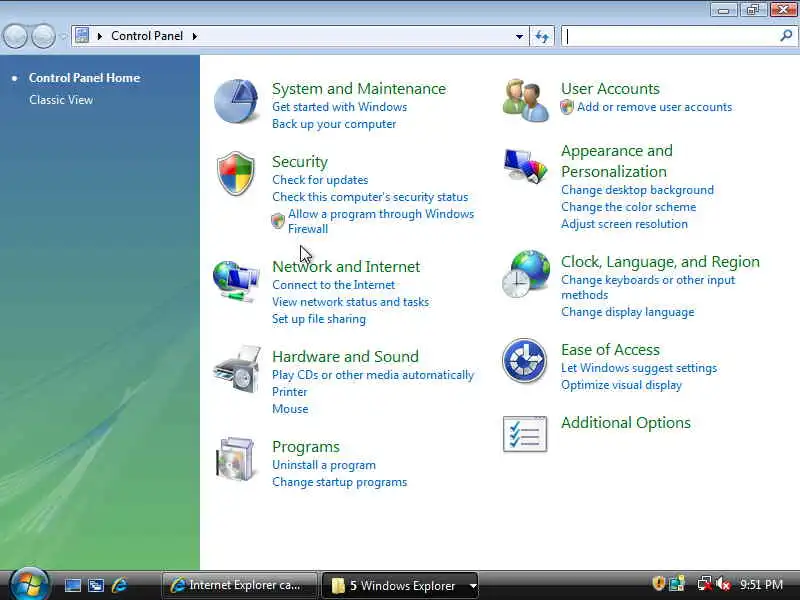Click Connect to the Internet
This screenshot has height=600, width=800.
click(333, 285)
